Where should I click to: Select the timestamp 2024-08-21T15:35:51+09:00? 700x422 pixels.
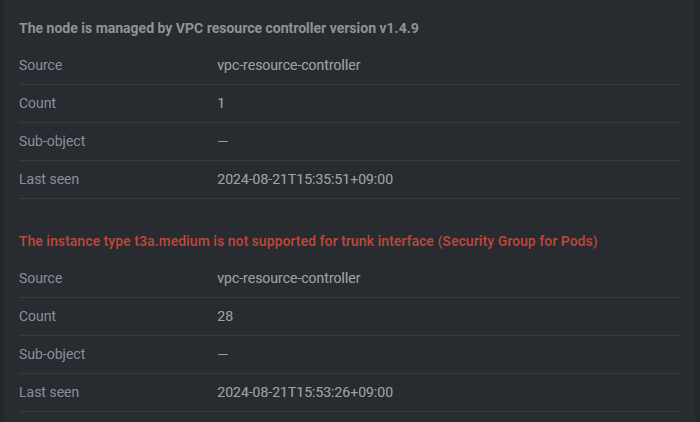[305, 179]
